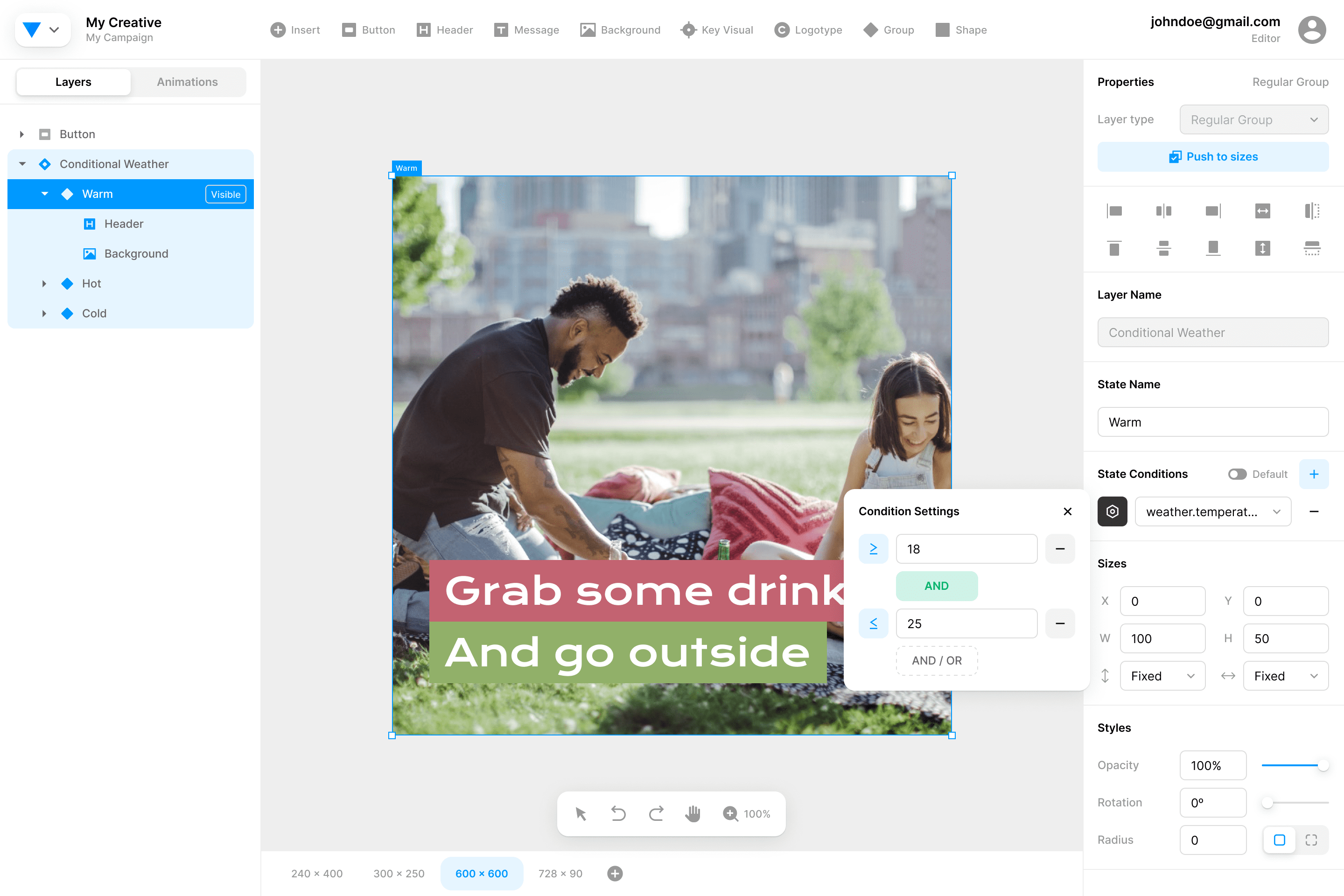Click the user account avatar

1311,30
